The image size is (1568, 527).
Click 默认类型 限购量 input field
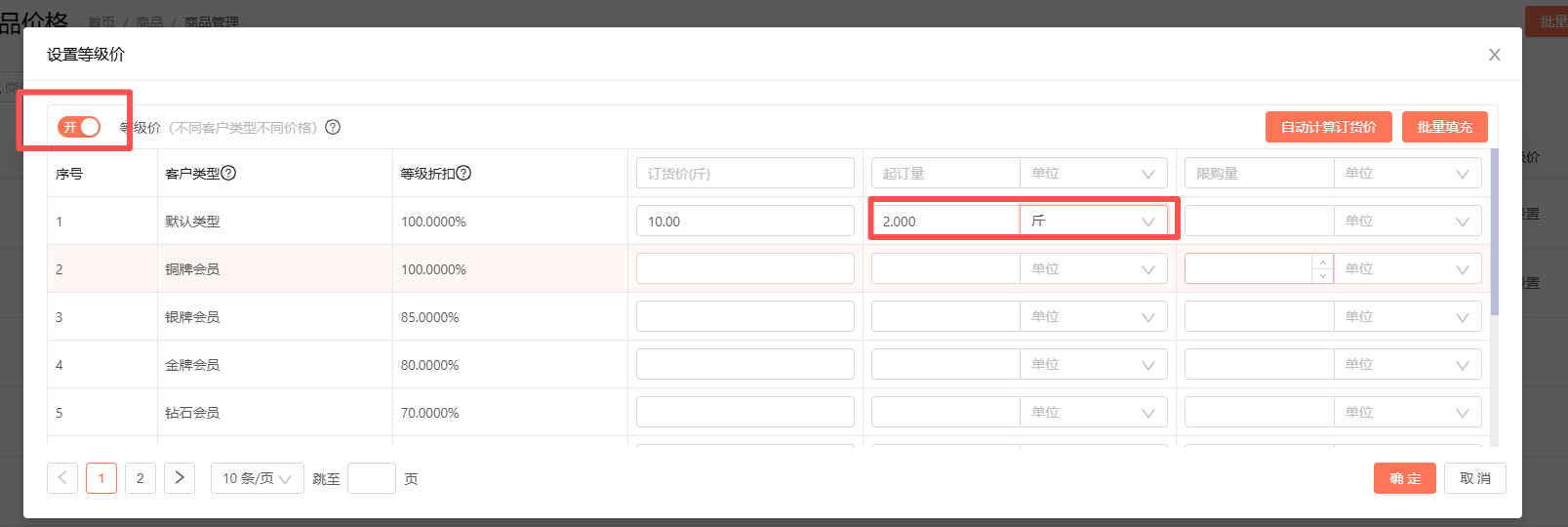coord(1259,221)
